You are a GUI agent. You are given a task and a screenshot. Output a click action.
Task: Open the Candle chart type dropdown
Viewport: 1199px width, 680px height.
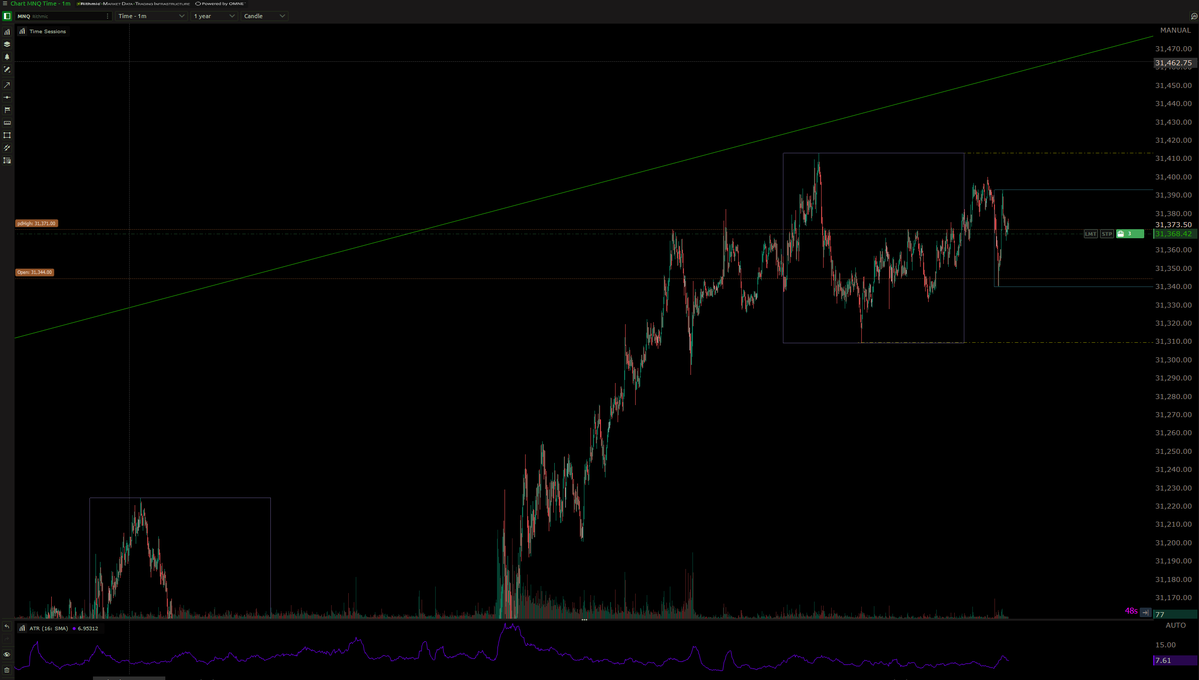[x=264, y=16]
